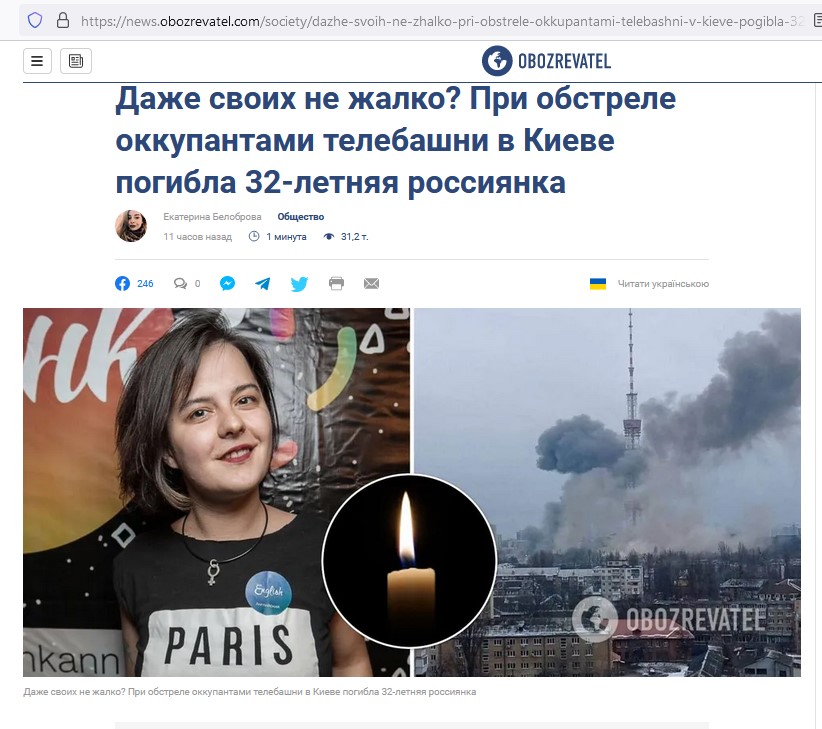822x729 pixels.
Task: Open the news feed icon button
Action: (x=76, y=61)
